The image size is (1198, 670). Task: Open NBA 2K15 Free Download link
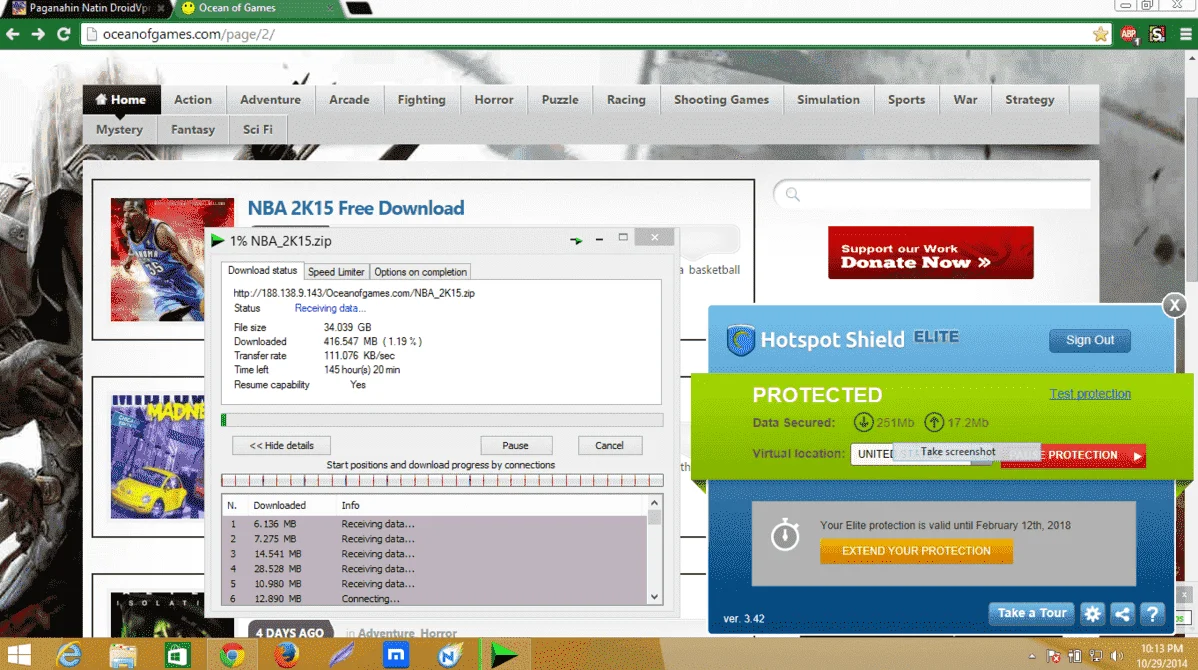(355, 208)
